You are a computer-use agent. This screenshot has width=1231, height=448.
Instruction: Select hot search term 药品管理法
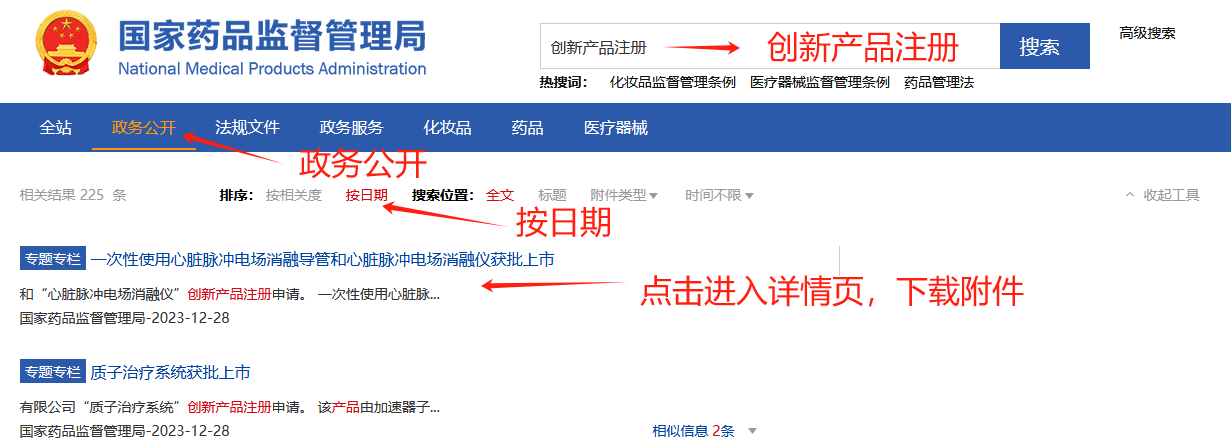[938, 83]
